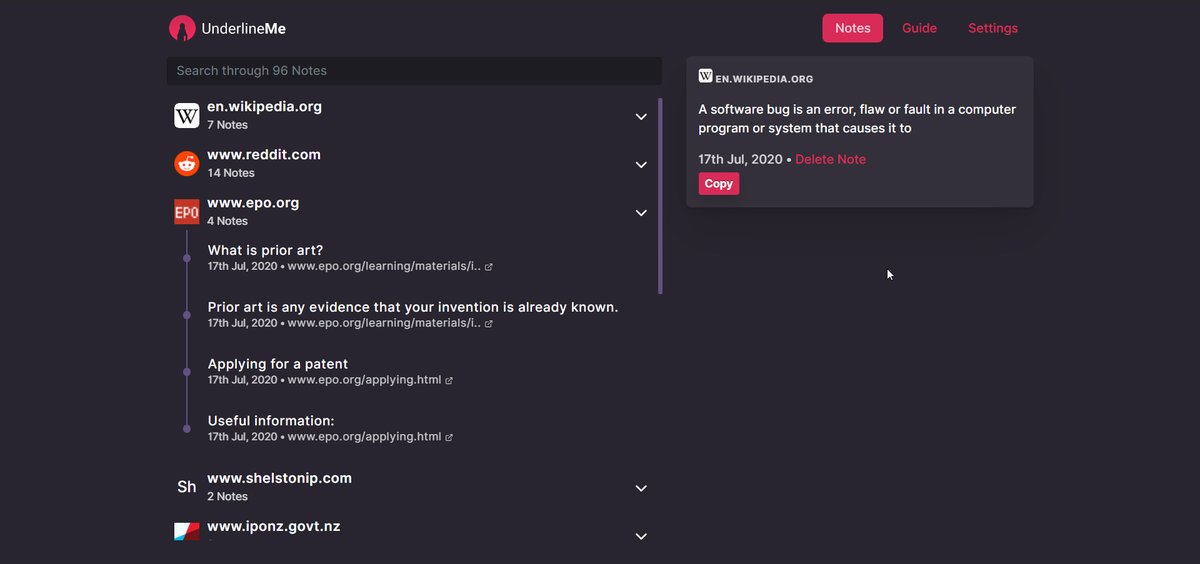The width and height of the screenshot is (1200, 564).
Task: Collapse the www.epo.org notes group
Action: point(641,213)
